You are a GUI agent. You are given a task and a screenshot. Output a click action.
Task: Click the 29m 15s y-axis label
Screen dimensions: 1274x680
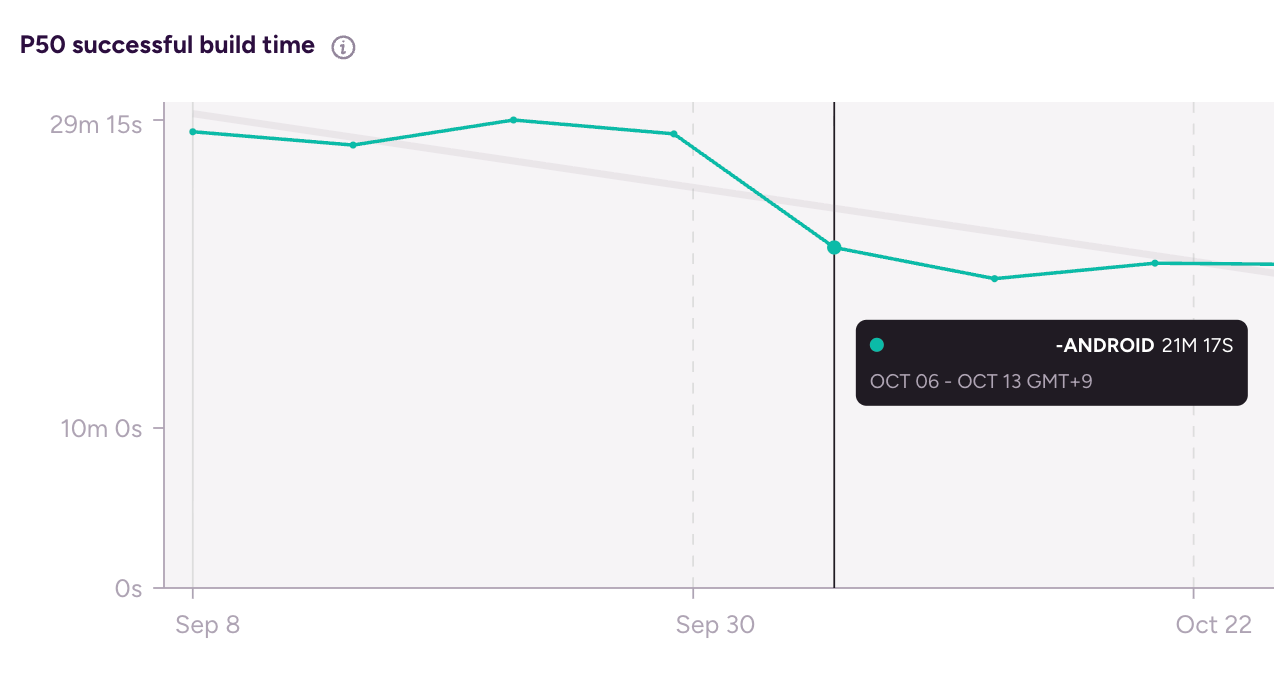pos(96,125)
